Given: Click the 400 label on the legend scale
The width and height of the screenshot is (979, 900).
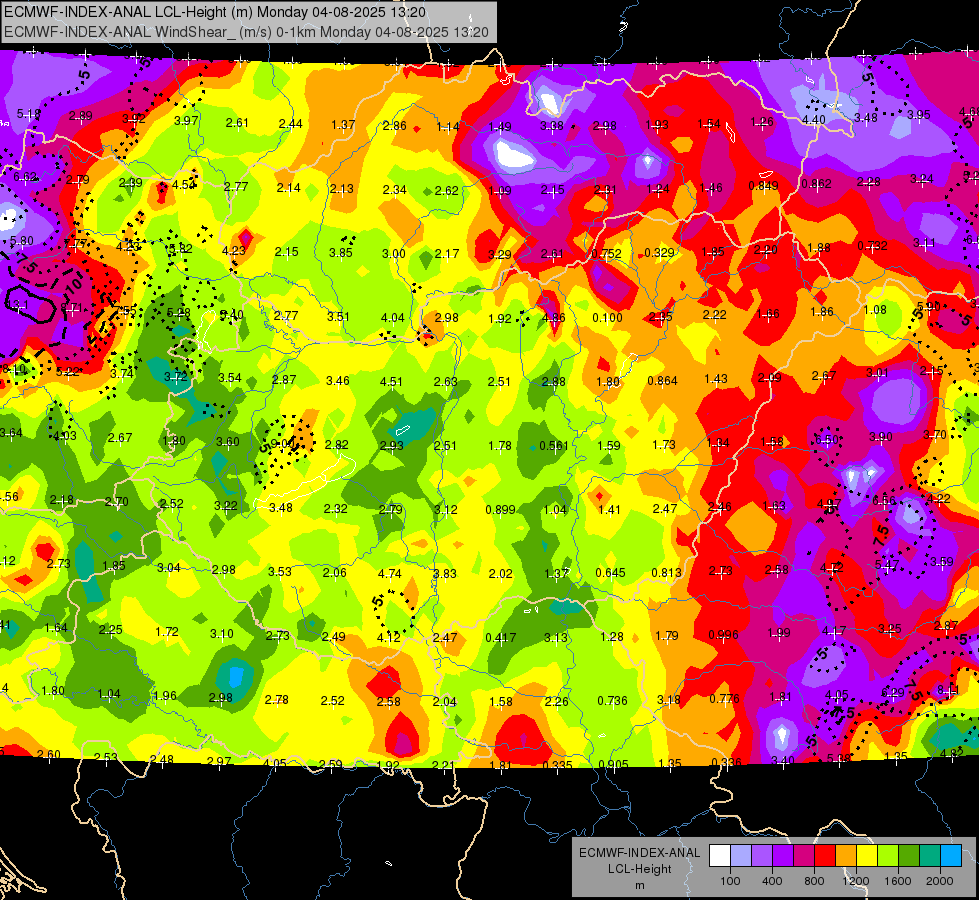Looking at the screenshot, I should click(x=772, y=881).
